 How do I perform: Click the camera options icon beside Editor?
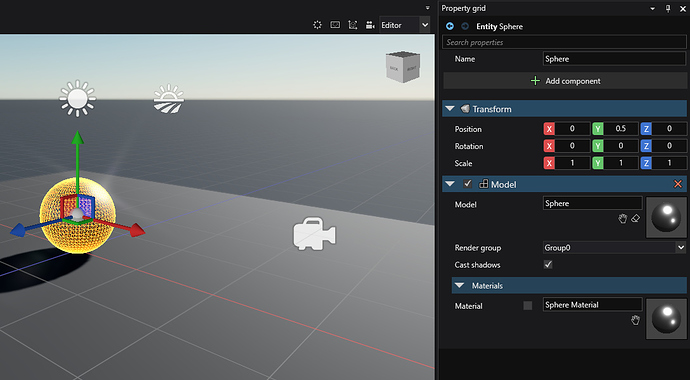(x=370, y=25)
